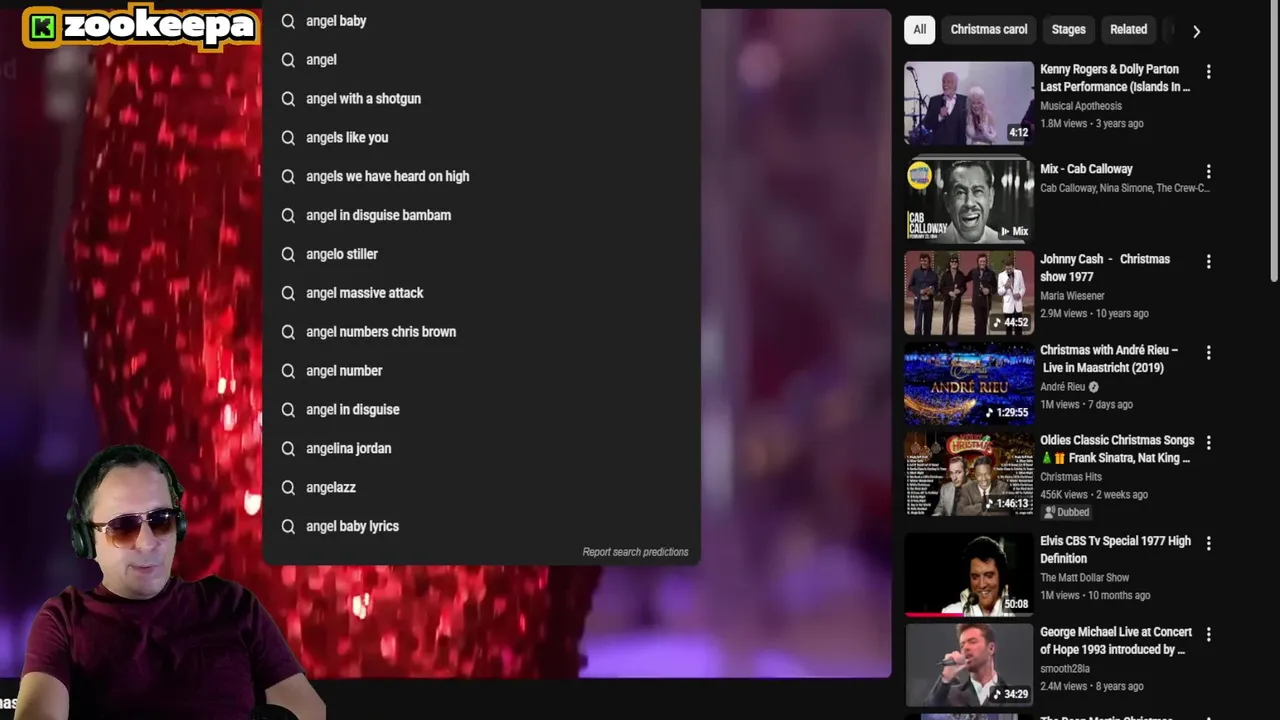
Task: Click search icon beside 'angelazz'
Action: coord(288,488)
